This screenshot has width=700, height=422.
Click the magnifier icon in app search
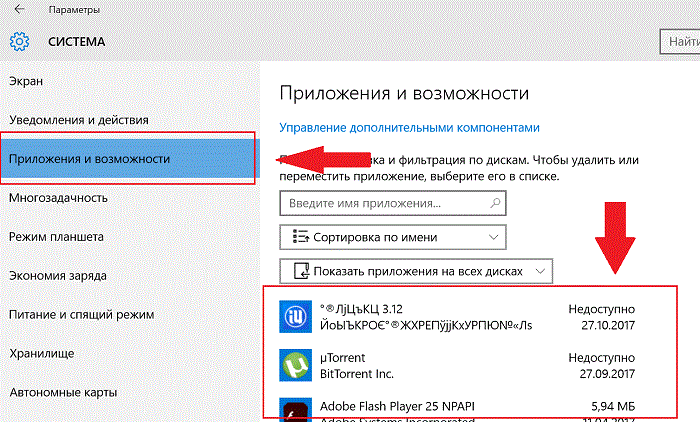pos(495,203)
